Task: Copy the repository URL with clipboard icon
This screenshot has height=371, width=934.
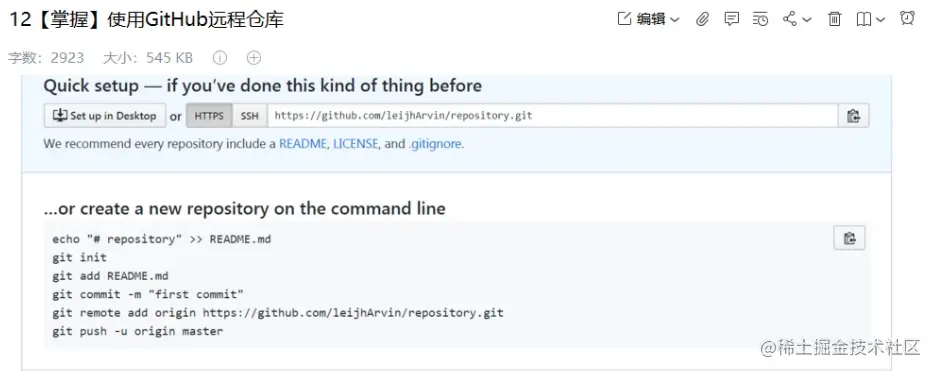Action: click(854, 116)
